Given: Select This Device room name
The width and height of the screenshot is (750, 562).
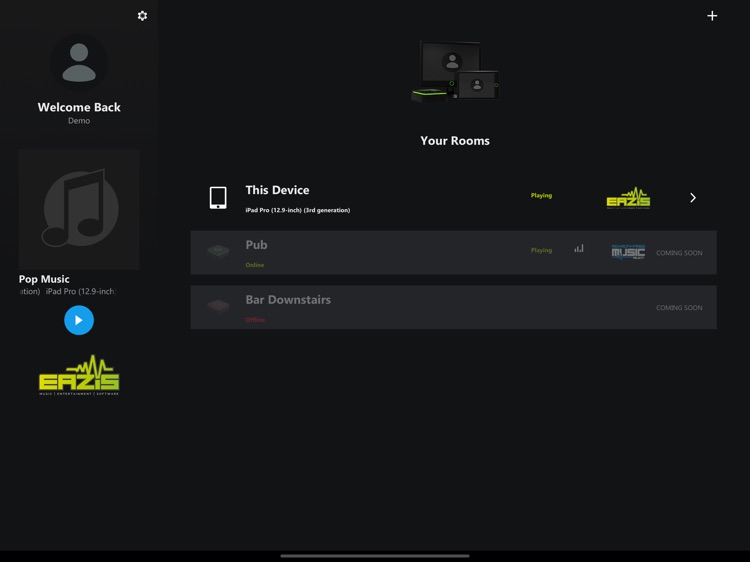Looking at the screenshot, I should tap(277, 190).
